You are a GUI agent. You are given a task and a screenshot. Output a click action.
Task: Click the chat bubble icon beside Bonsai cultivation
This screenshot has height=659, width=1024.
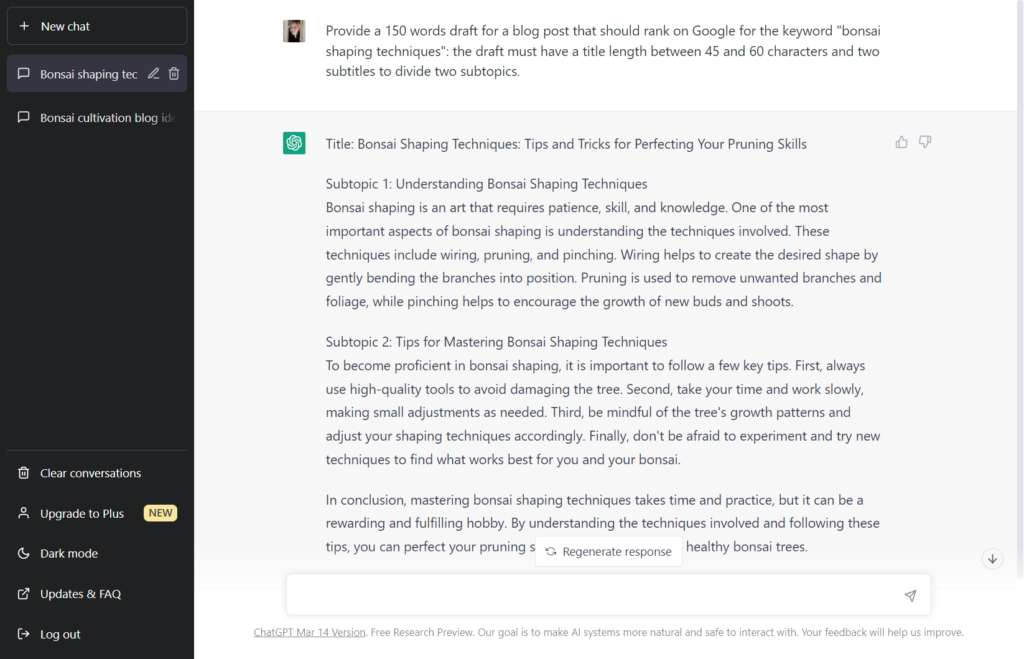point(23,117)
